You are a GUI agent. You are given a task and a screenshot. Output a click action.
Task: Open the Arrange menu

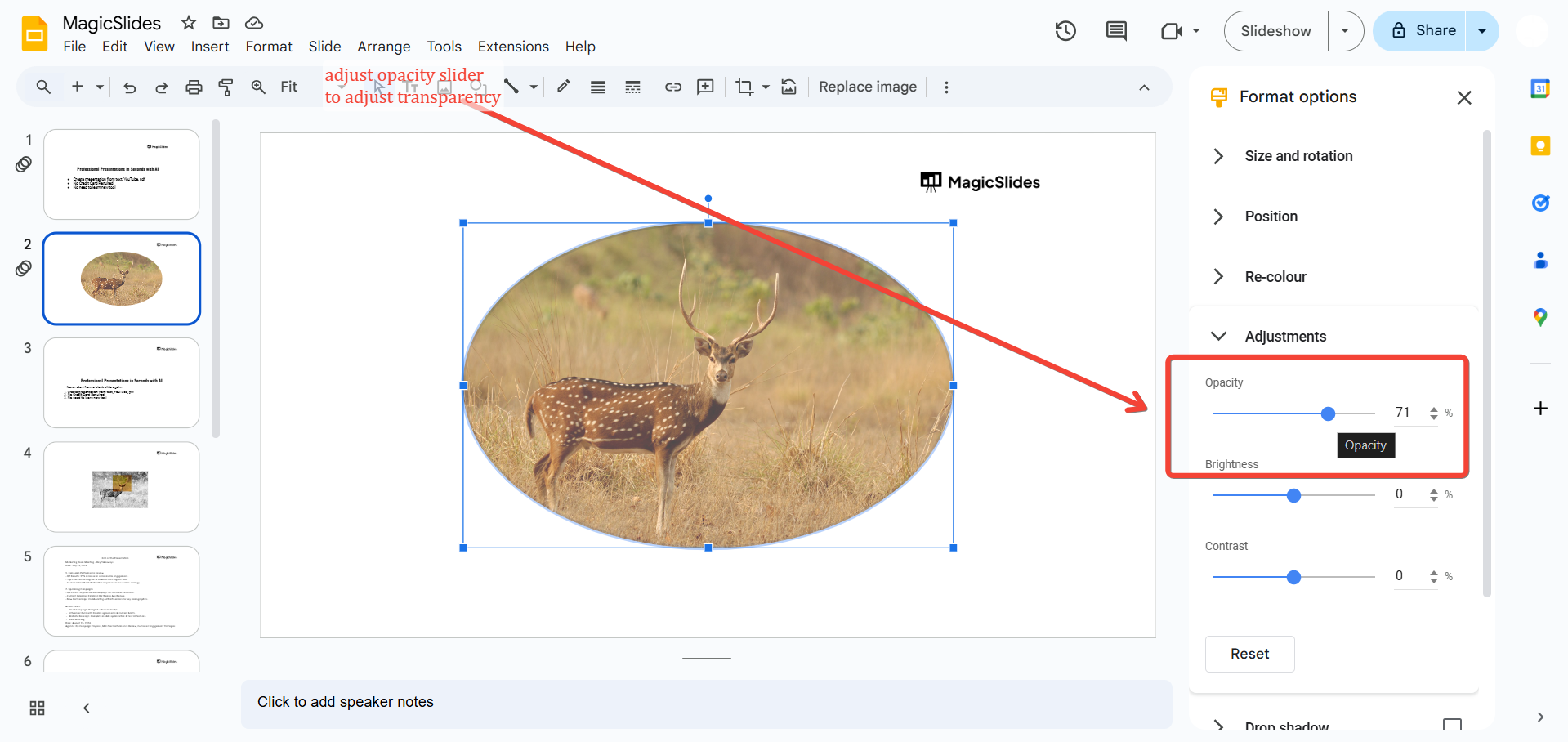[x=383, y=47]
